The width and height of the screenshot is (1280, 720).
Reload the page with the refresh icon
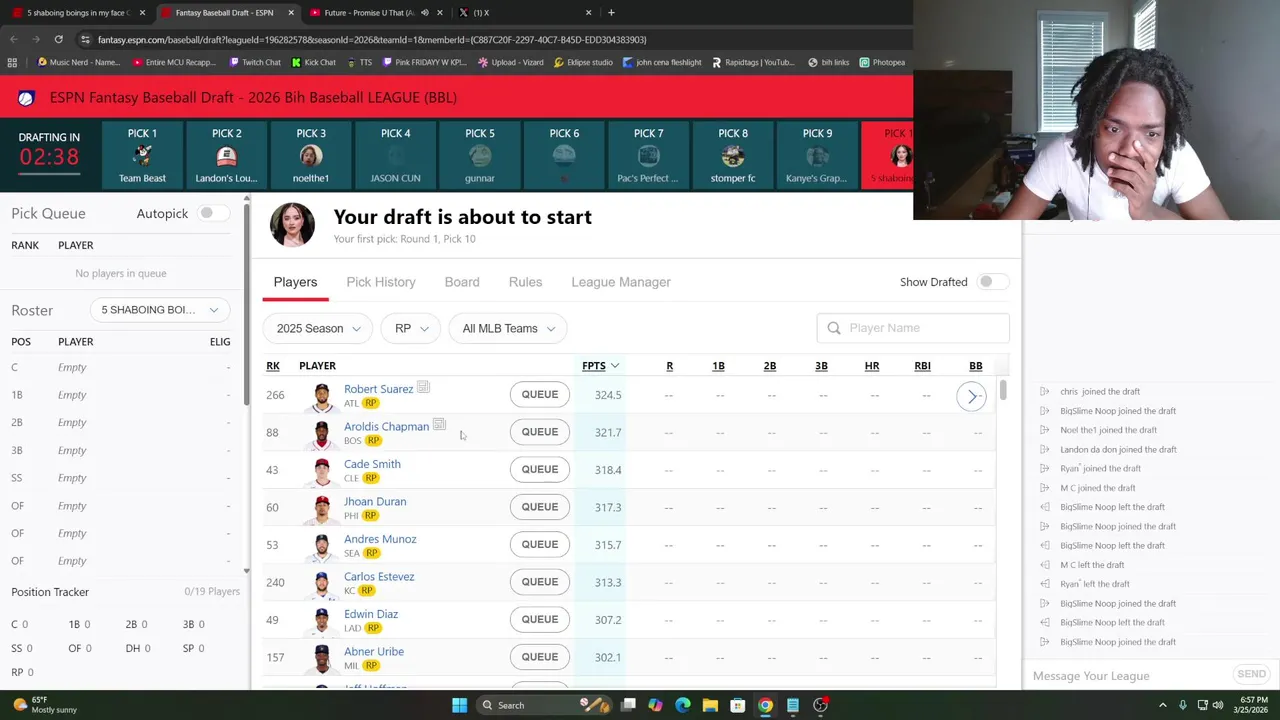58,39
